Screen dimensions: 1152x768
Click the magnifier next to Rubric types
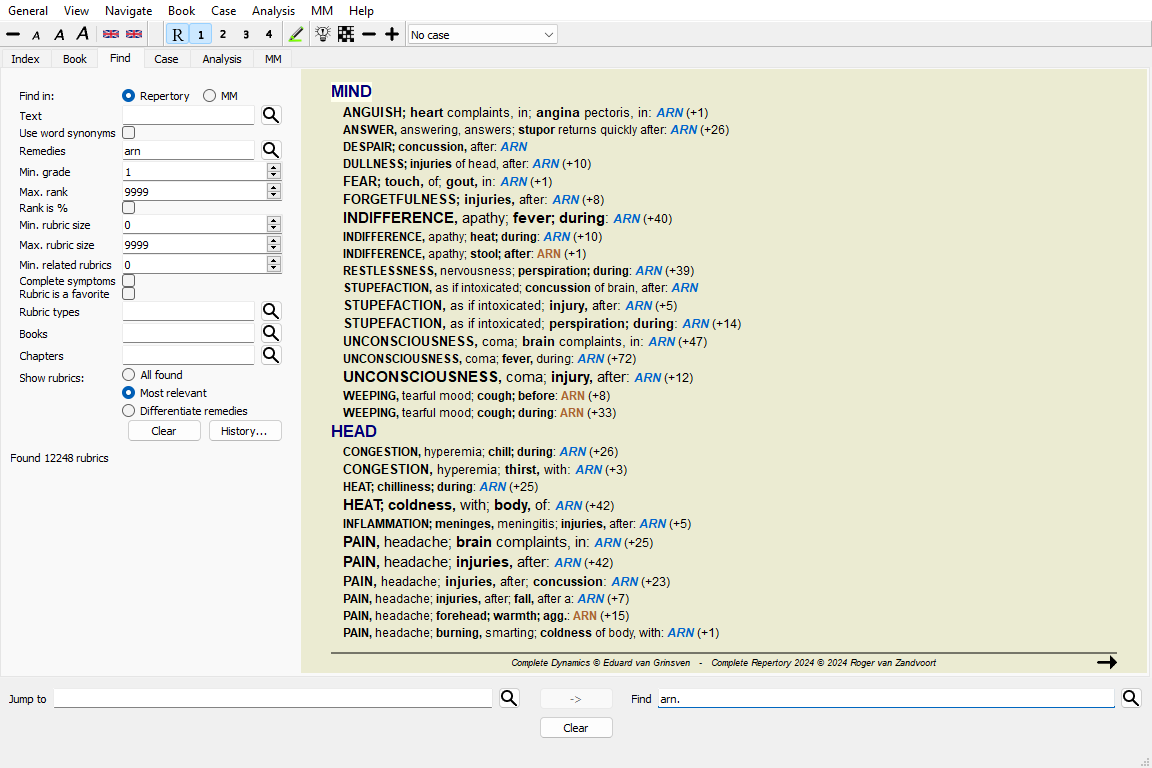[x=271, y=312]
